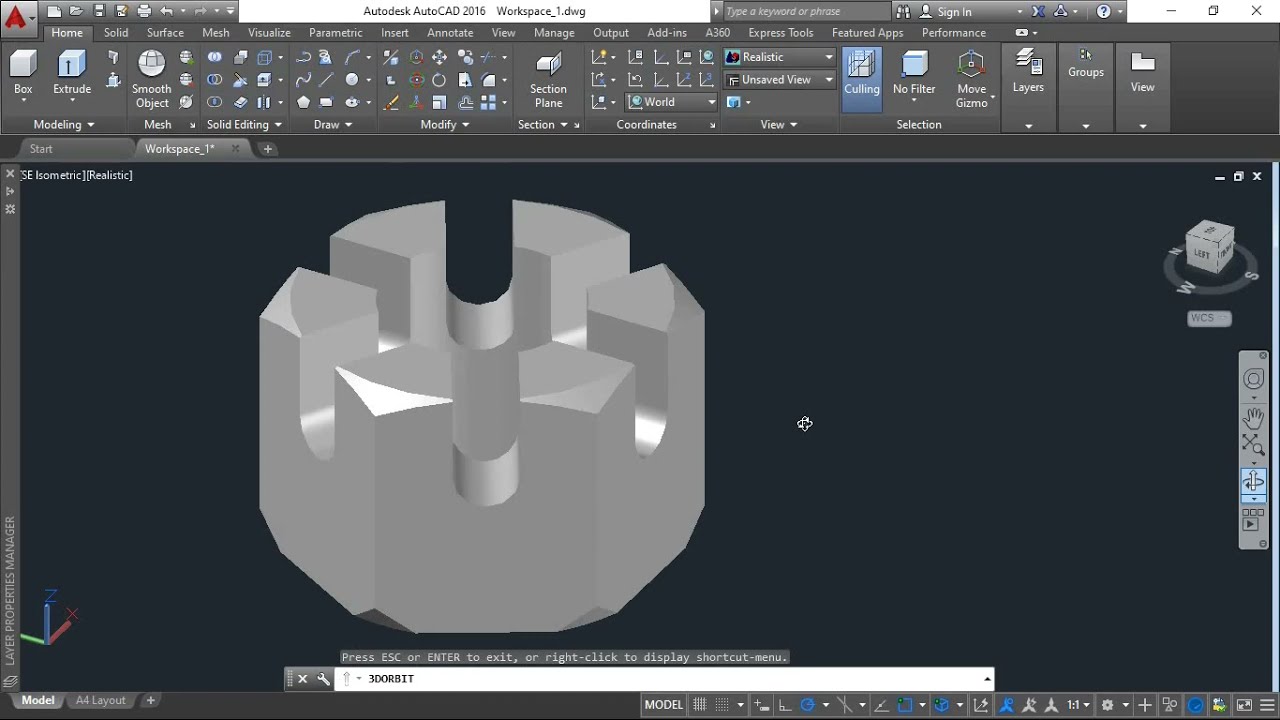Open the WCS dropdown below ViewCube
The width and height of the screenshot is (1280, 720).
[x=1209, y=318]
